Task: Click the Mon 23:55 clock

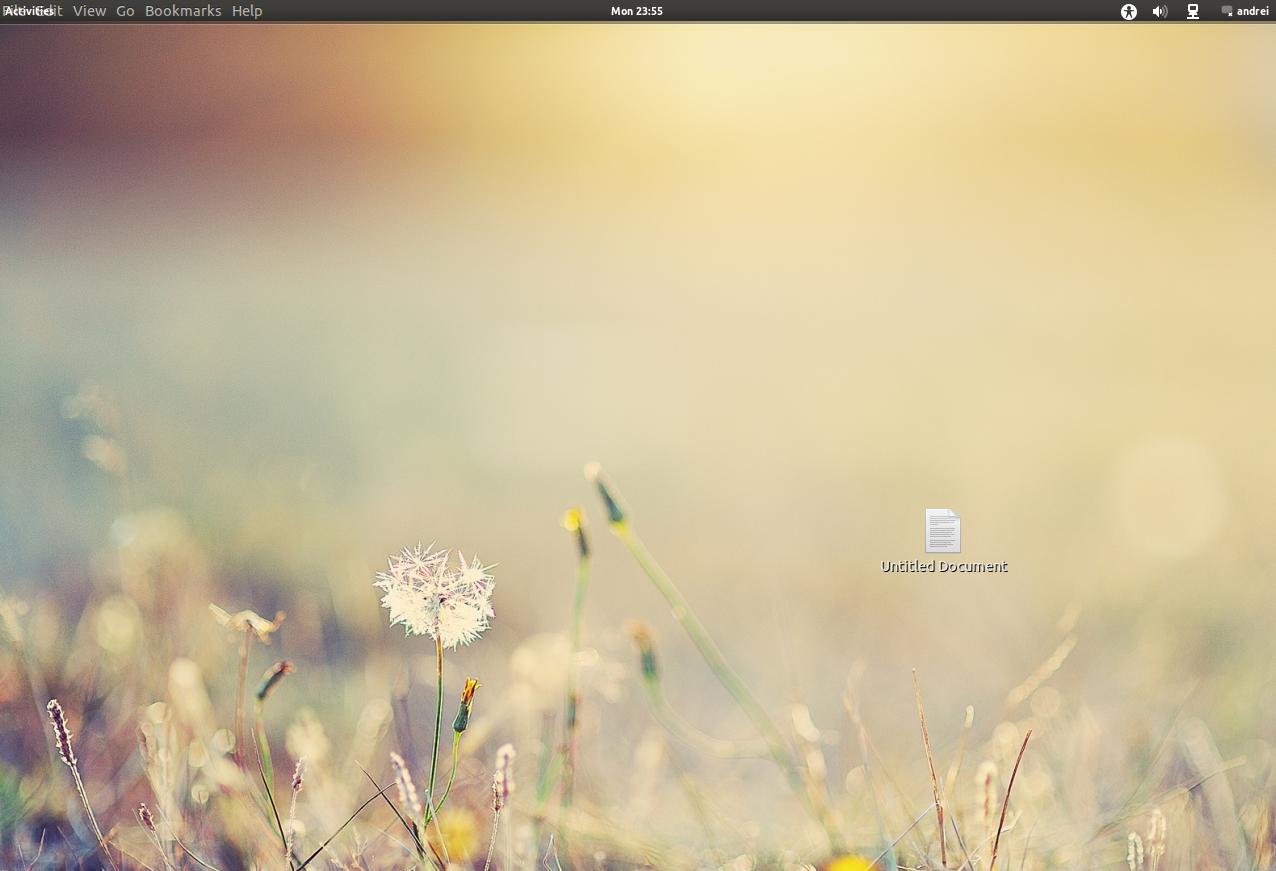Action: pyautogui.click(x=637, y=11)
